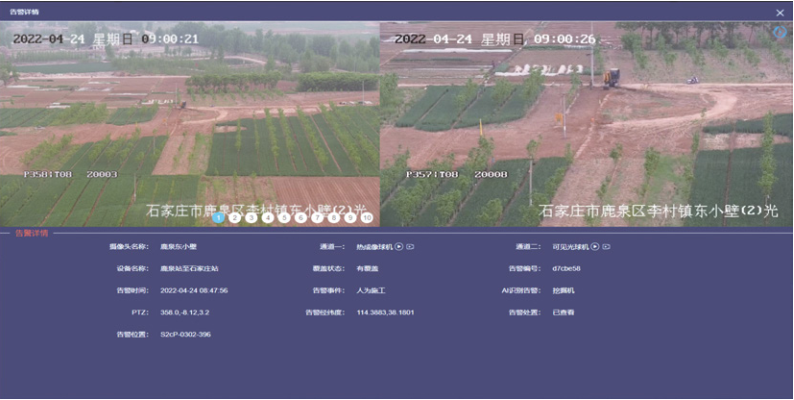794x400 pixels.
Task: Open video icon next to 可见光球机
Action: point(606,246)
